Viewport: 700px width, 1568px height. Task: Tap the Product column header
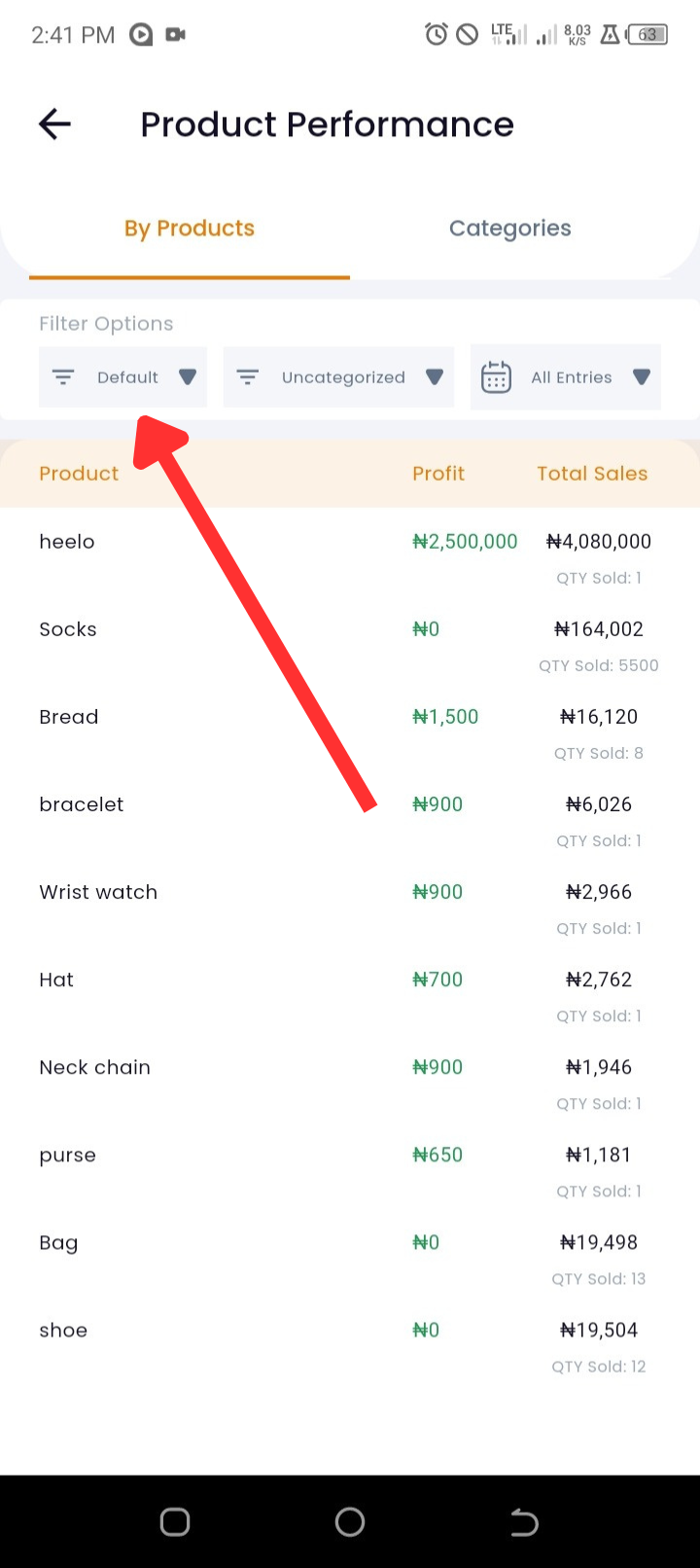(79, 474)
